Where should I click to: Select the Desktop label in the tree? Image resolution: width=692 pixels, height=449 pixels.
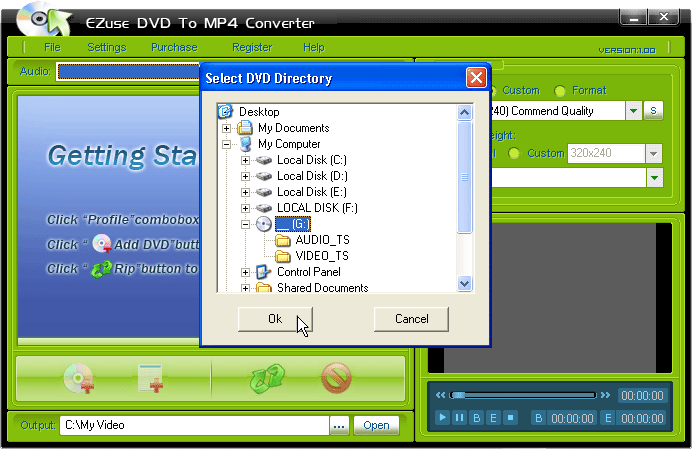(259, 112)
